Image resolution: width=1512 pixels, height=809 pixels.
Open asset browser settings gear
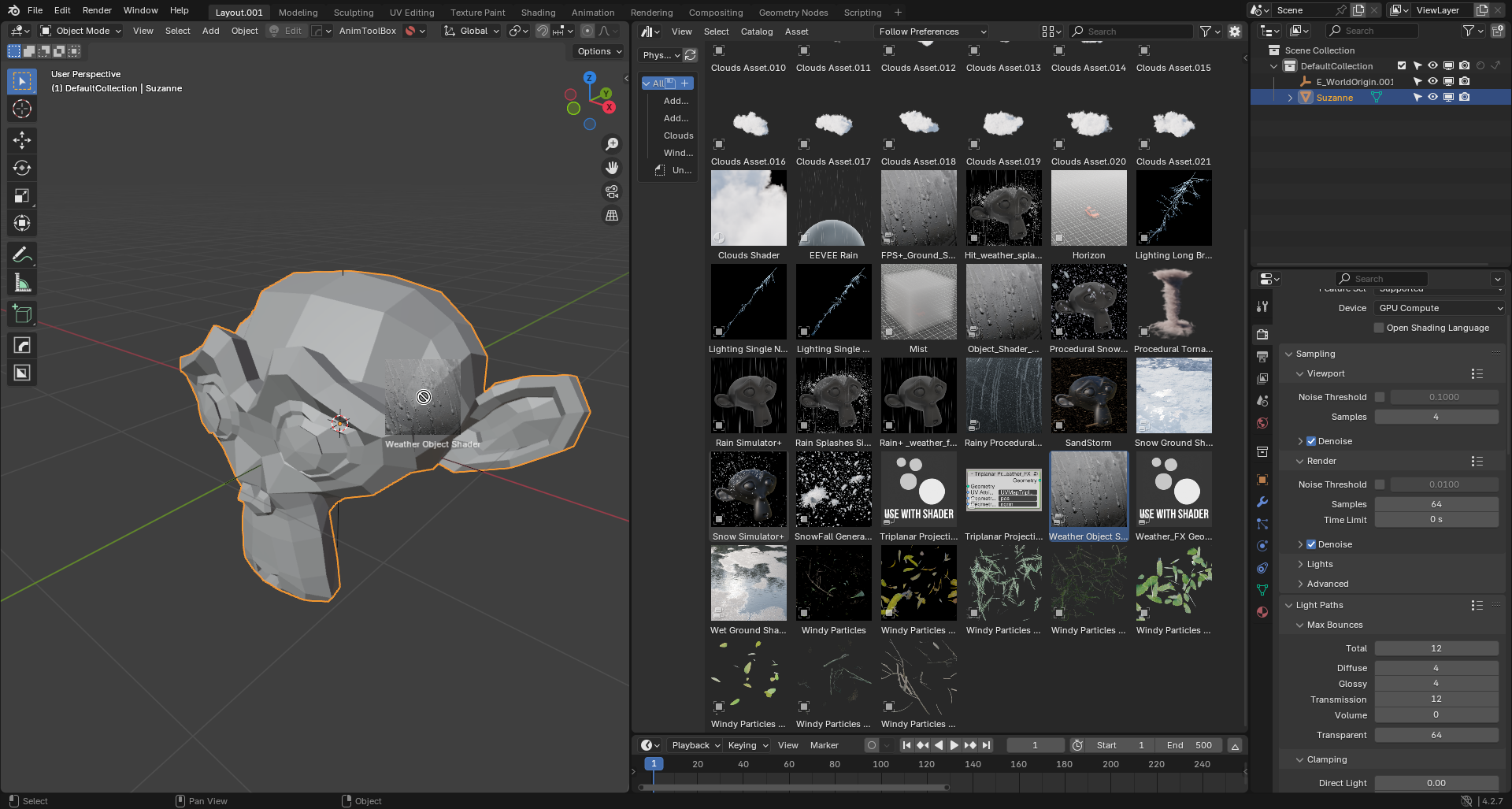click(1235, 32)
